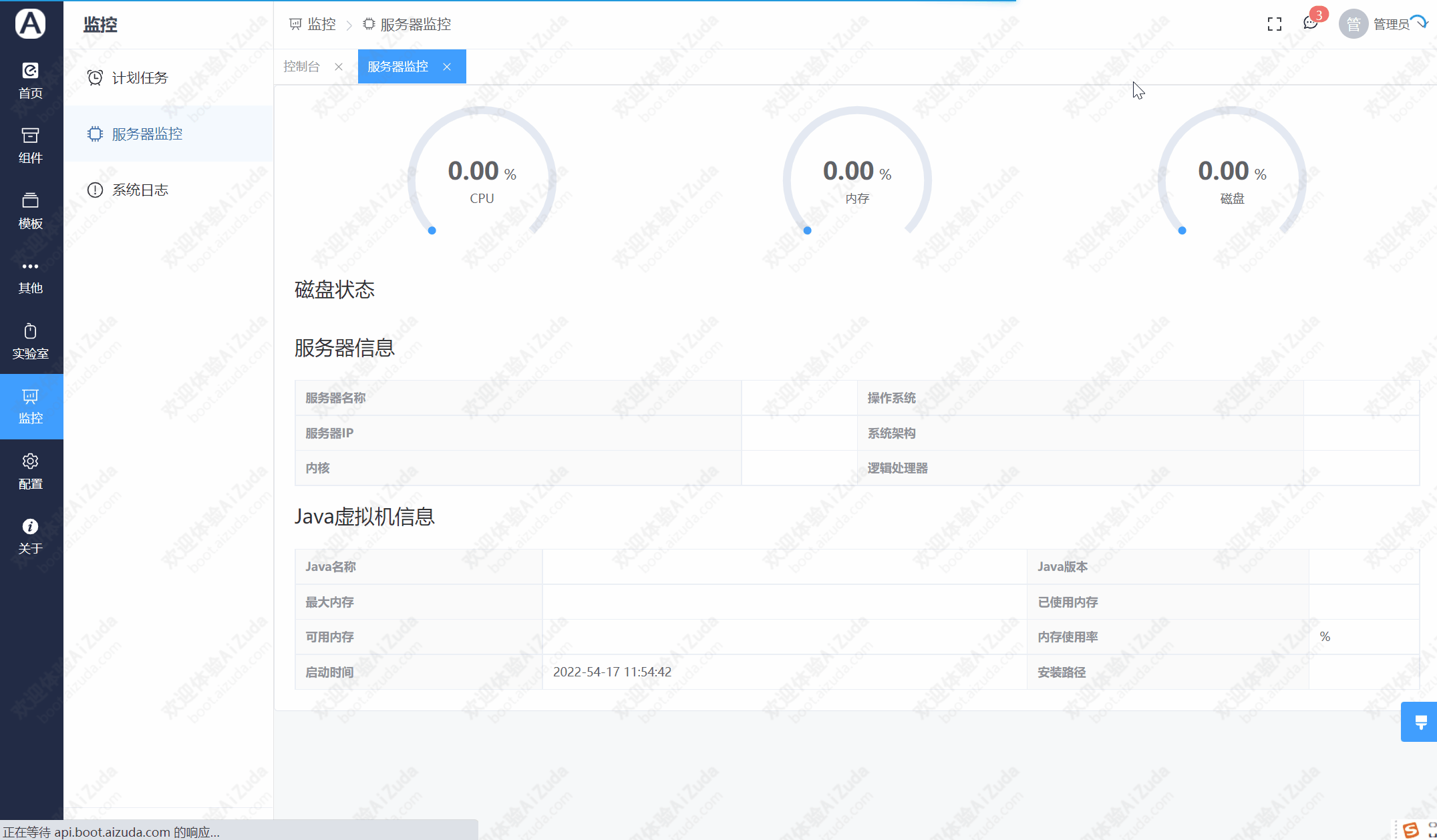
Task: Open the 关于 about info icon
Action: (x=31, y=536)
